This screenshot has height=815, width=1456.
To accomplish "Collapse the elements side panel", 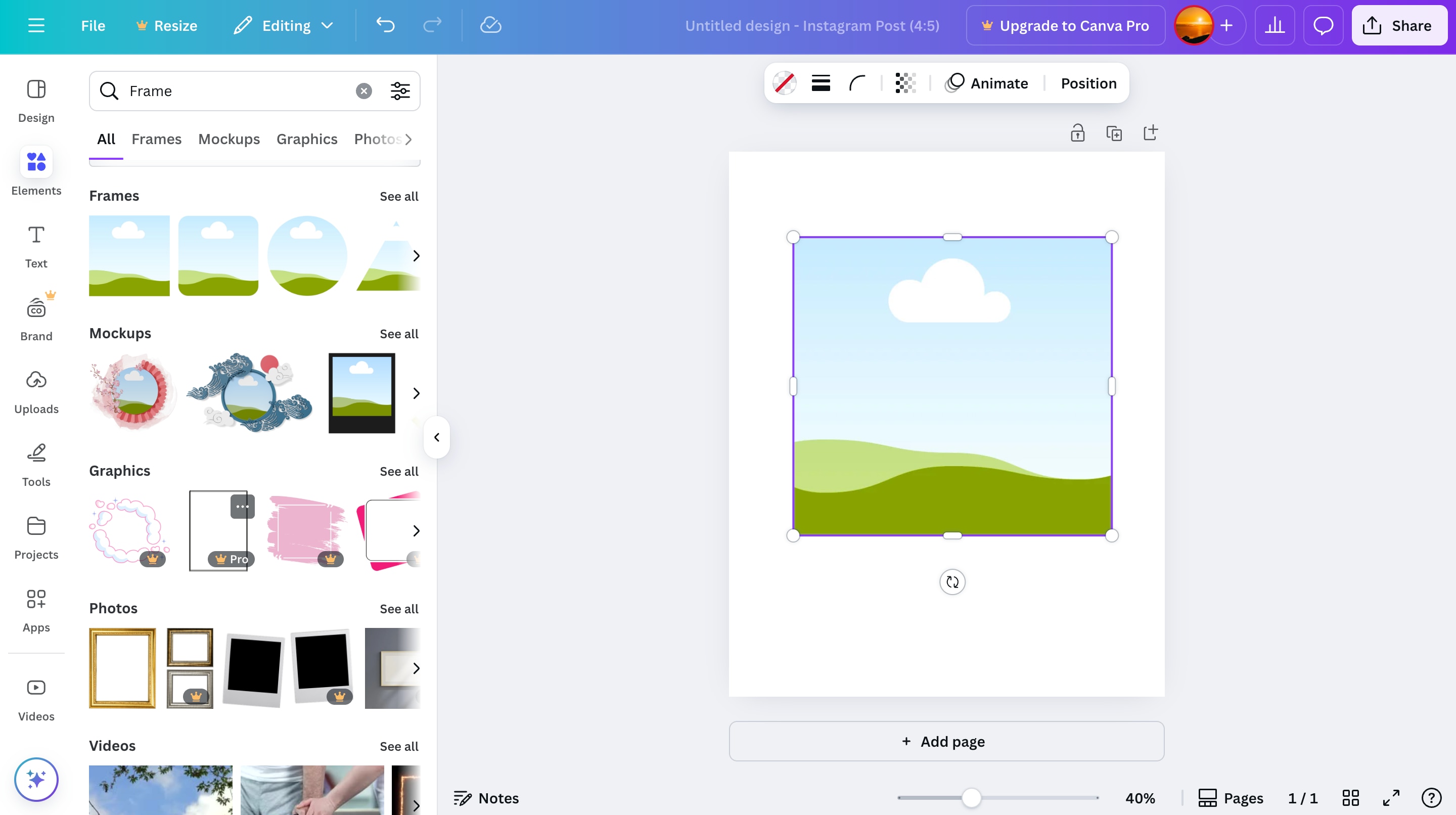I will point(436,437).
